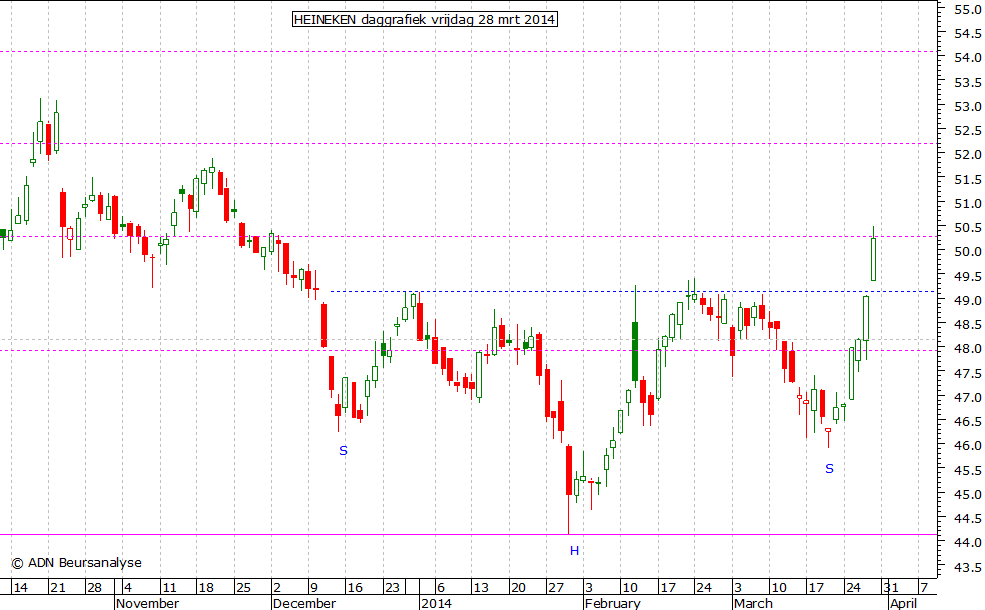Click the "21" date label on time axis
This screenshot has height=610, width=985.
pyautogui.click(x=58, y=588)
